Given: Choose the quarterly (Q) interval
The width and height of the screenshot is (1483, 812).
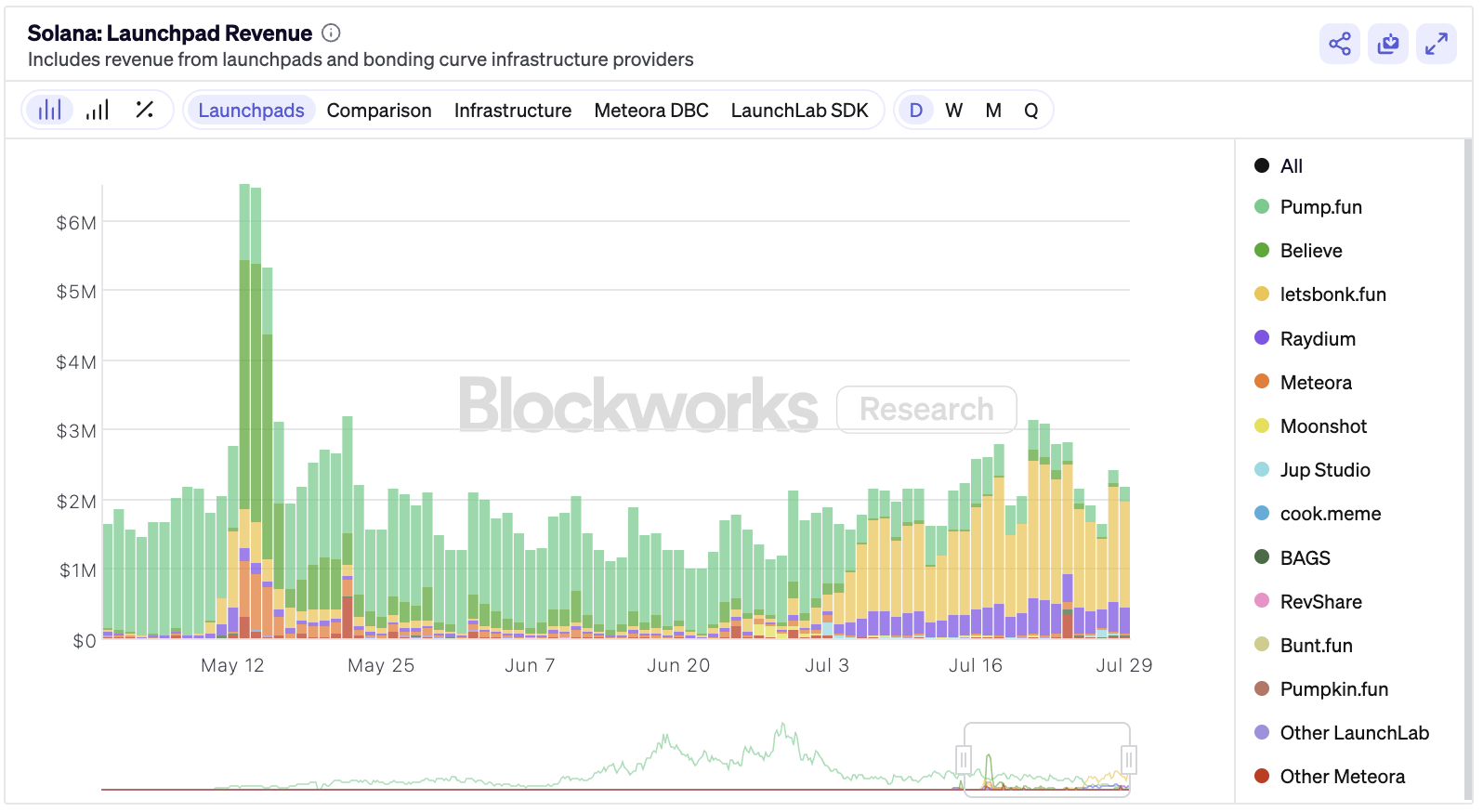Looking at the screenshot, I should point(1030,111).
